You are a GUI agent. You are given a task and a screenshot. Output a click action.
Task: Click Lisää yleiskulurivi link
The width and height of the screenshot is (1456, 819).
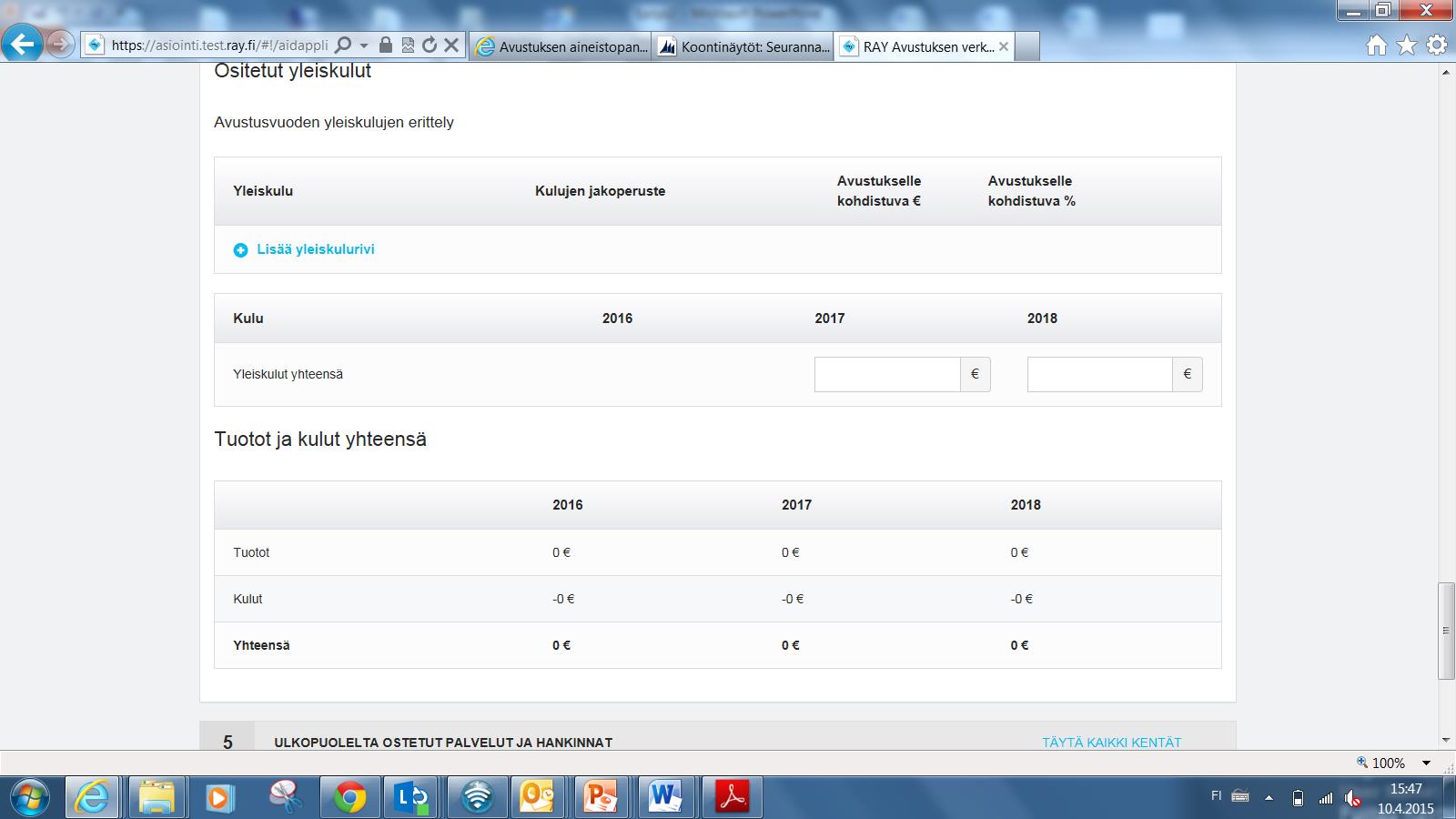click(315, 249)
